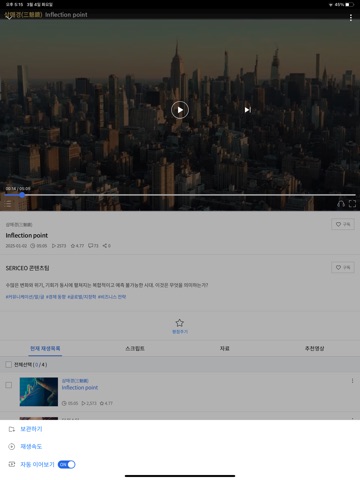Switch to the 스크립트 tab

point(135,348)
